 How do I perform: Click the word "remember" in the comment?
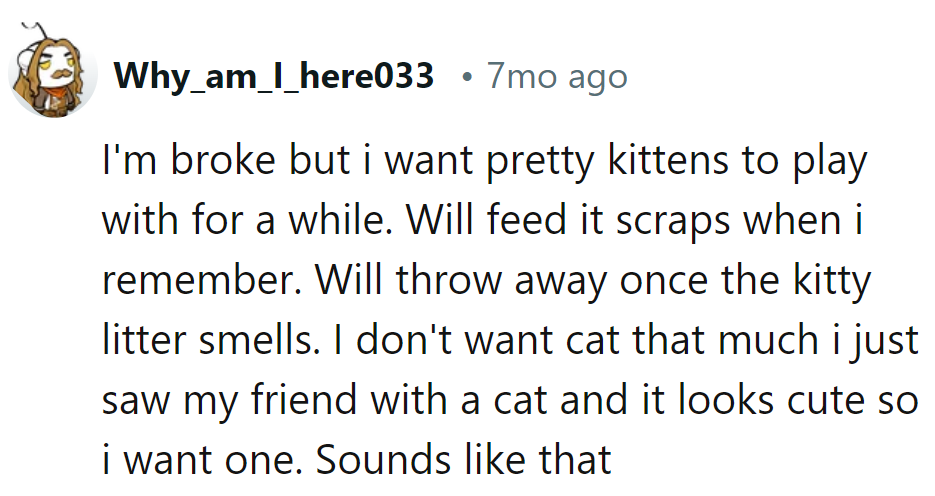point(201,281)
